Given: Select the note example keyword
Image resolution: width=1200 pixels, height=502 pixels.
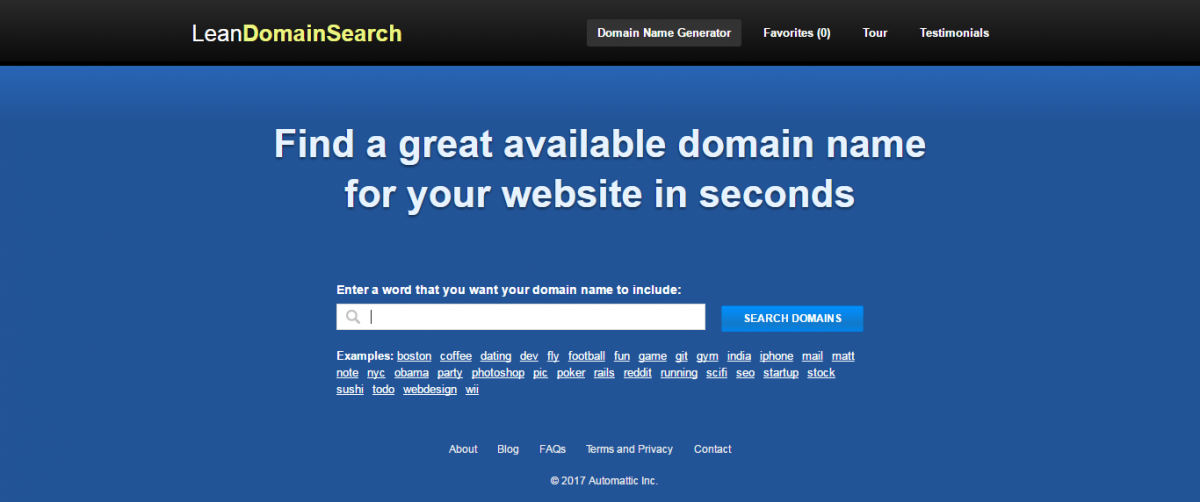Looking at the screenshot, I should [348, 373].
